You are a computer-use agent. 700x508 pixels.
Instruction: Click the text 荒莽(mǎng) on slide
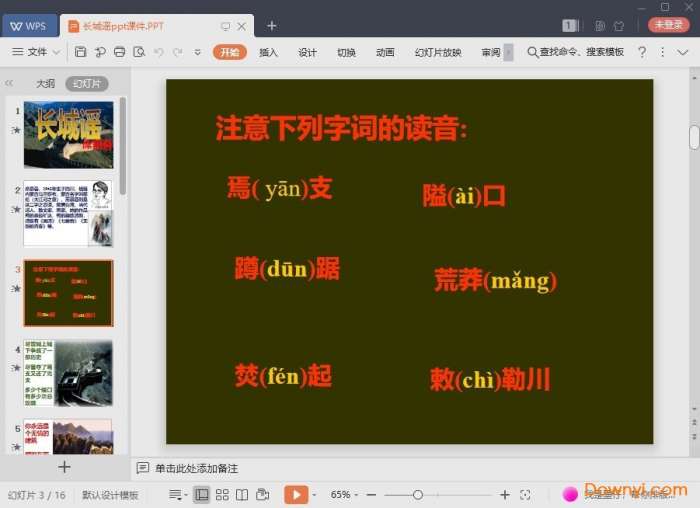pos(496,280)
